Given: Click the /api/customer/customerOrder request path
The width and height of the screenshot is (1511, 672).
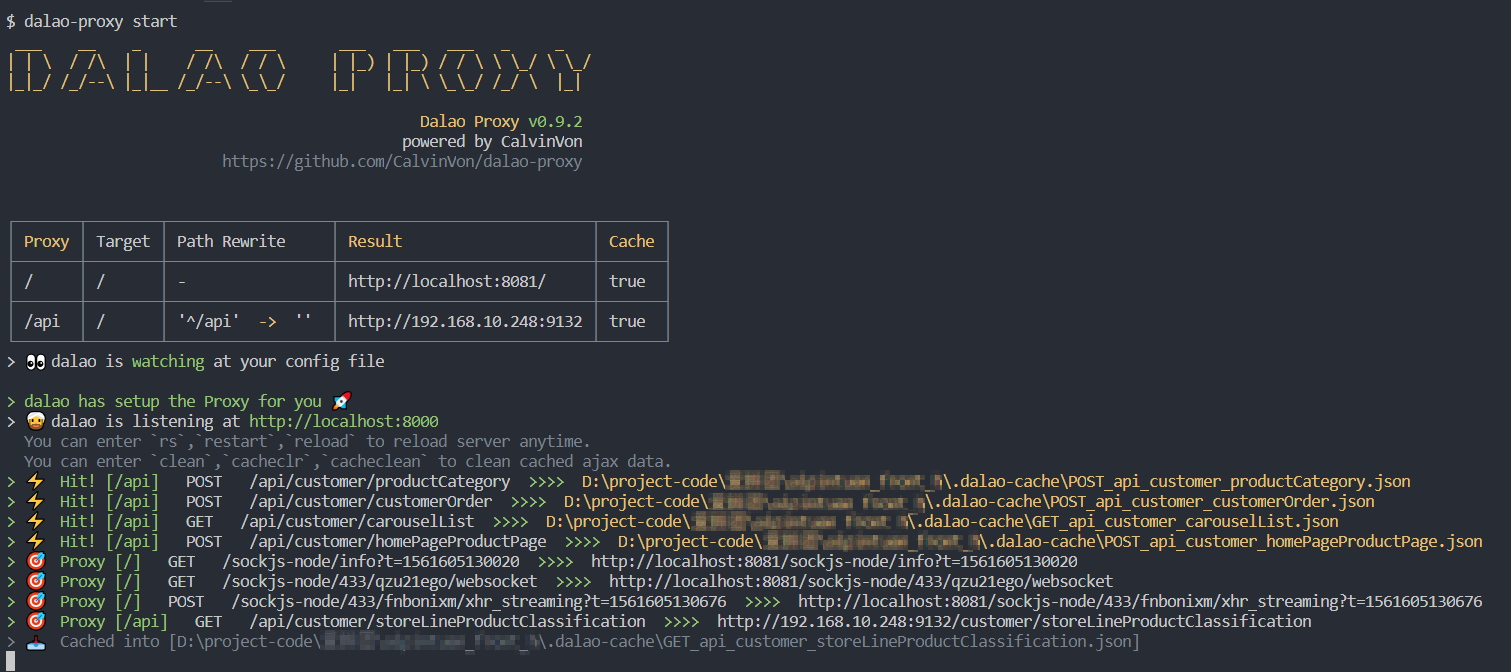Looking at the screenshot, I should point(371,501).
